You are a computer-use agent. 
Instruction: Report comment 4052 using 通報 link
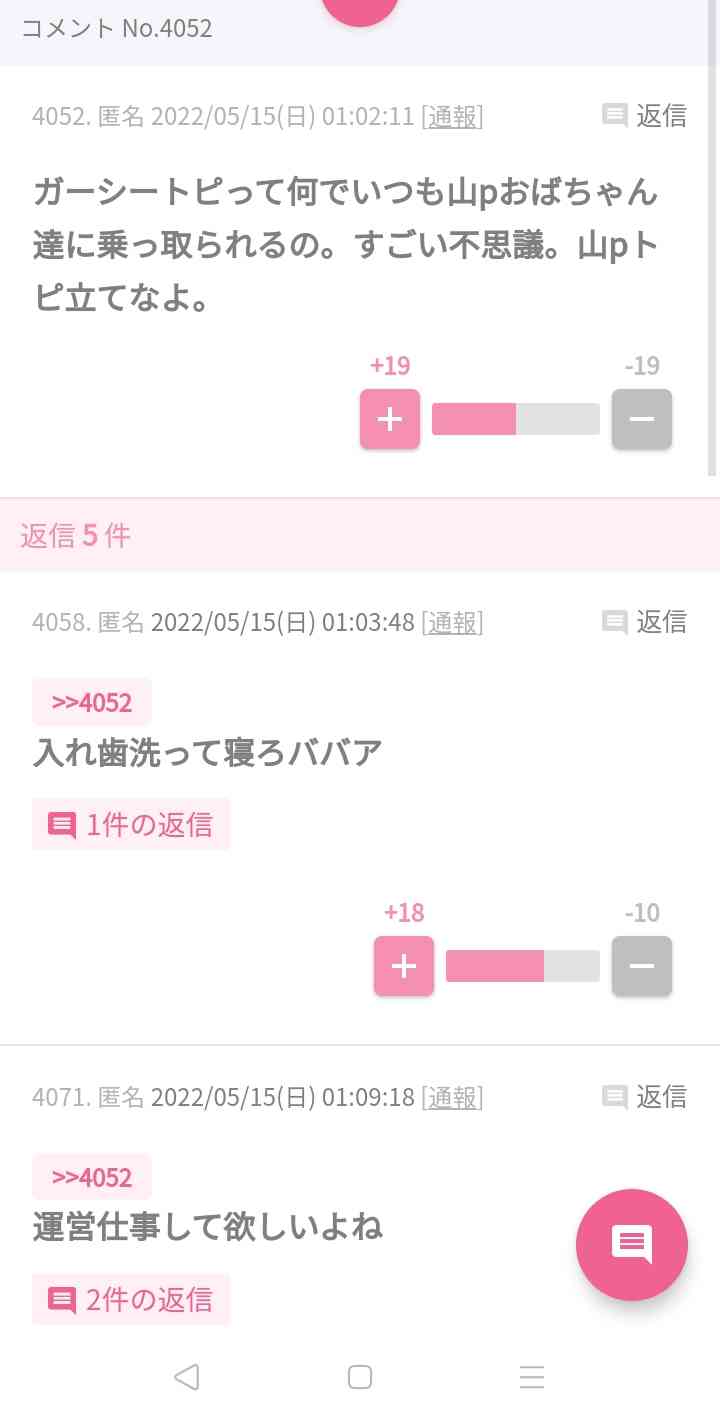click(452, 117)
